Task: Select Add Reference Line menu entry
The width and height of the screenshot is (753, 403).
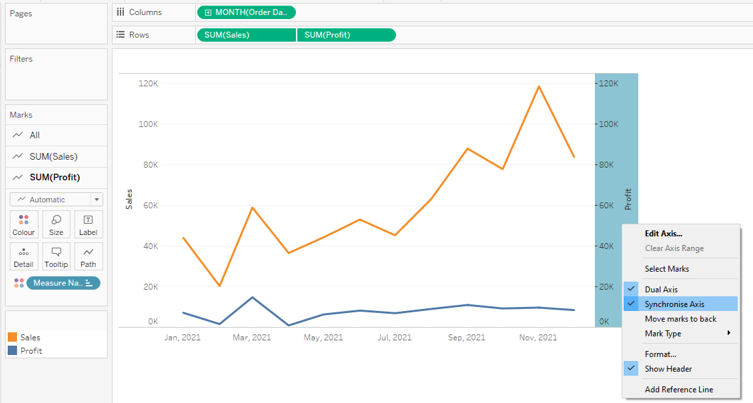Action: point(678,389)
